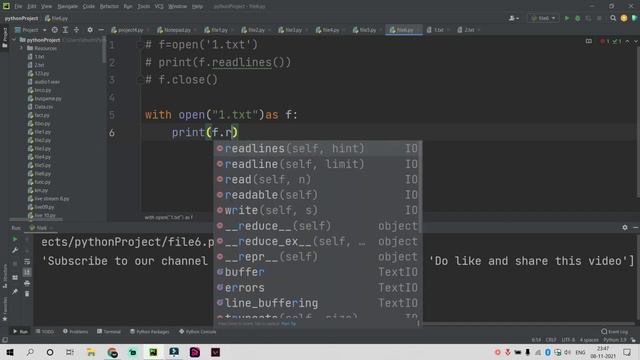The height and width of the screenshot is (360, 640).
Task: Click the green Debug bug icon
Action: tap(577, 18)
